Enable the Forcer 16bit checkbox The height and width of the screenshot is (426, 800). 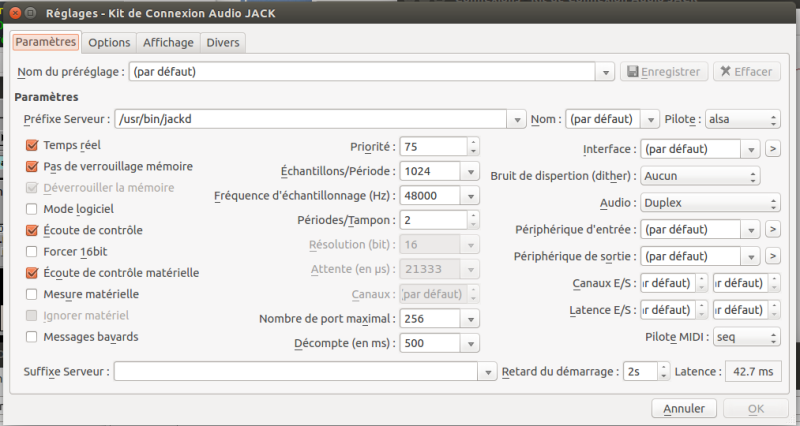(x=32, y=252)
